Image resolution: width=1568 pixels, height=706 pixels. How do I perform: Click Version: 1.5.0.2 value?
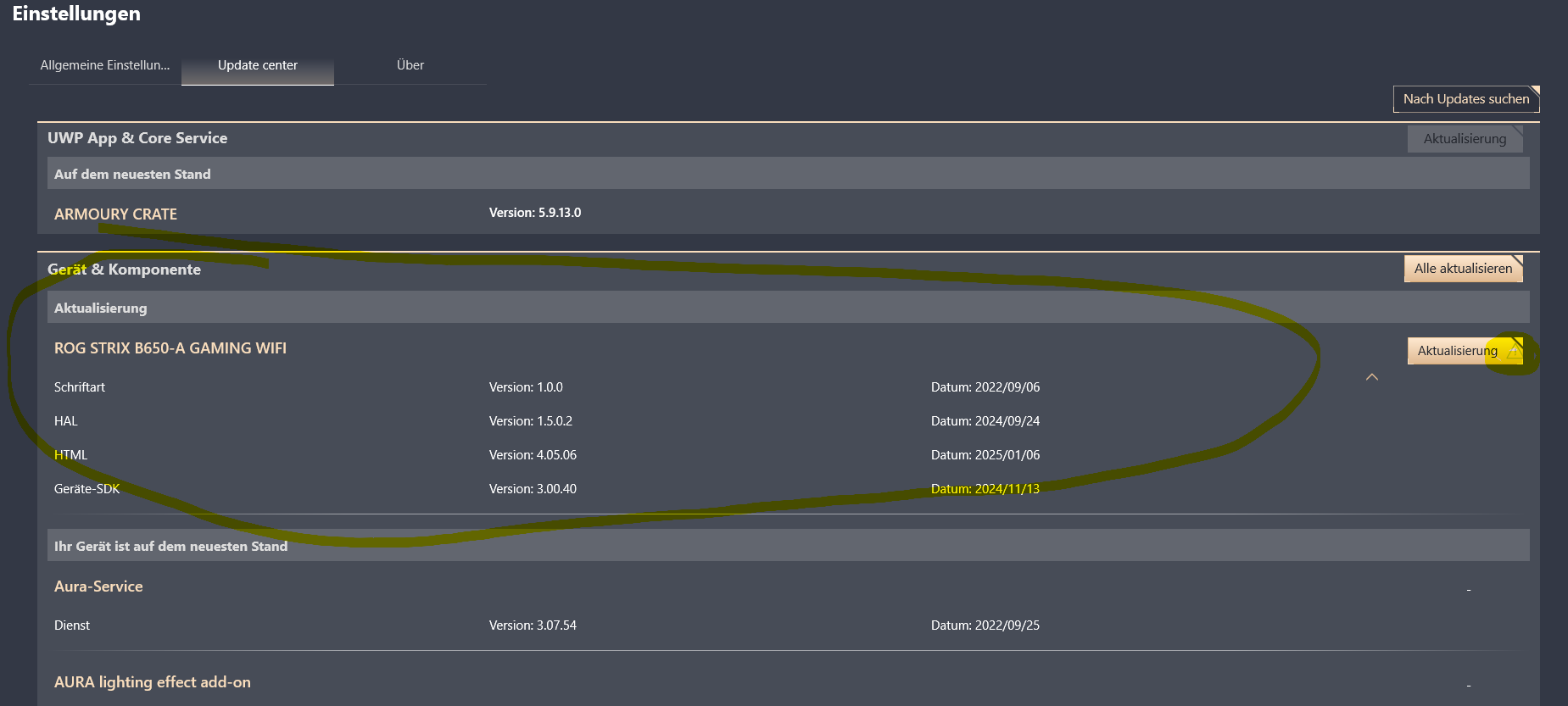pos(531,421)
